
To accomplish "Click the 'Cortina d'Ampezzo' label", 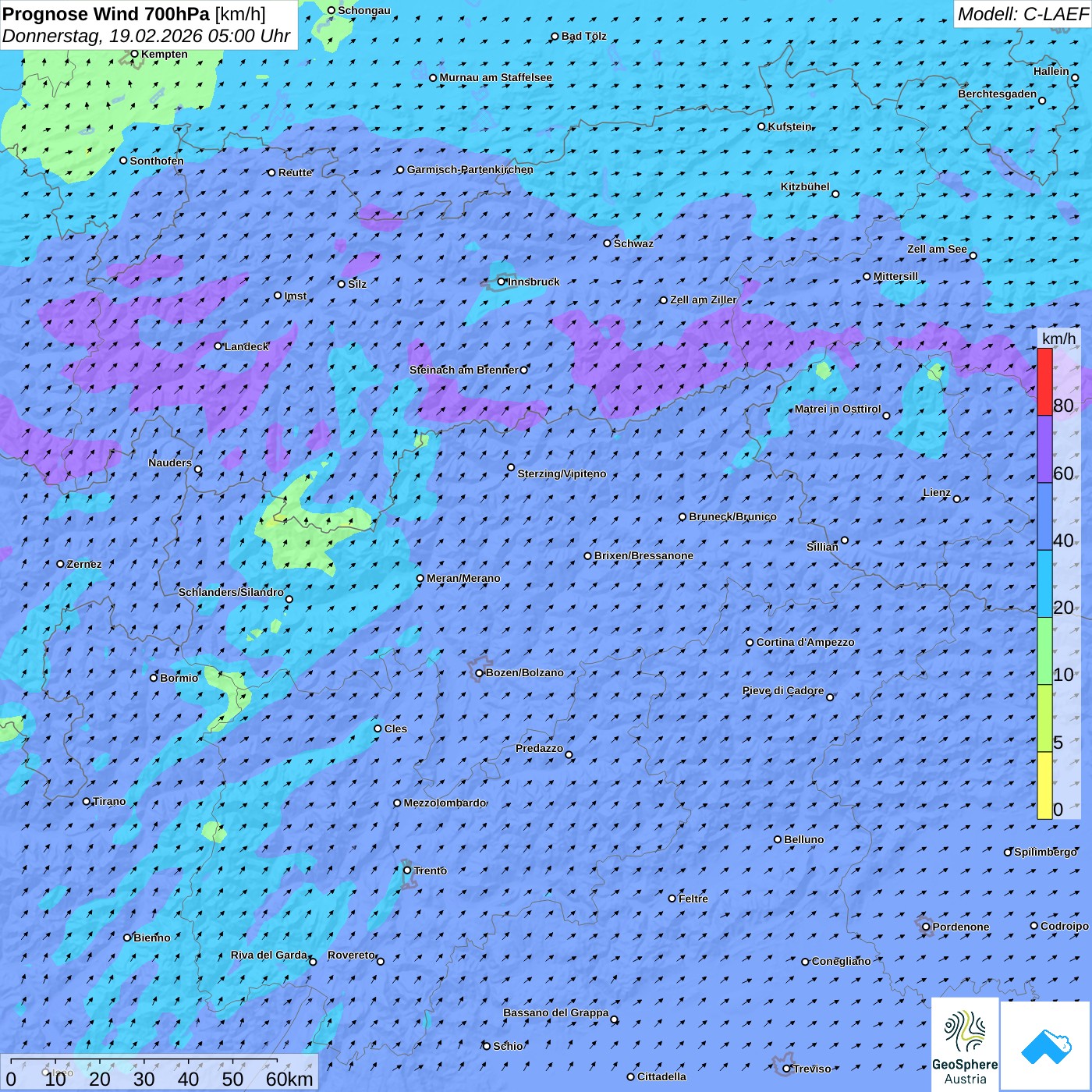I will (x=805, y=642).
